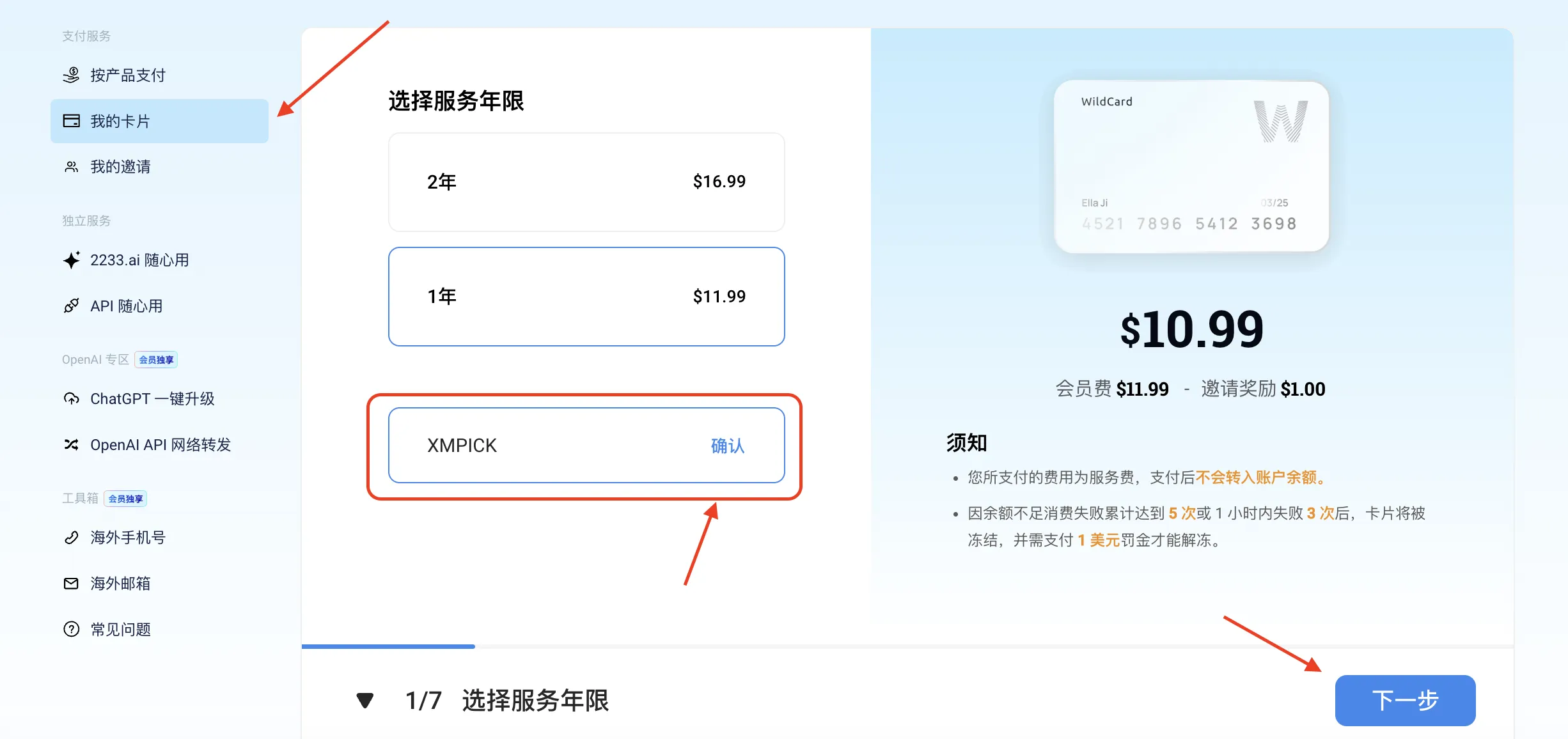Select the 1年 $11.99 plan option

coord(586,297)
